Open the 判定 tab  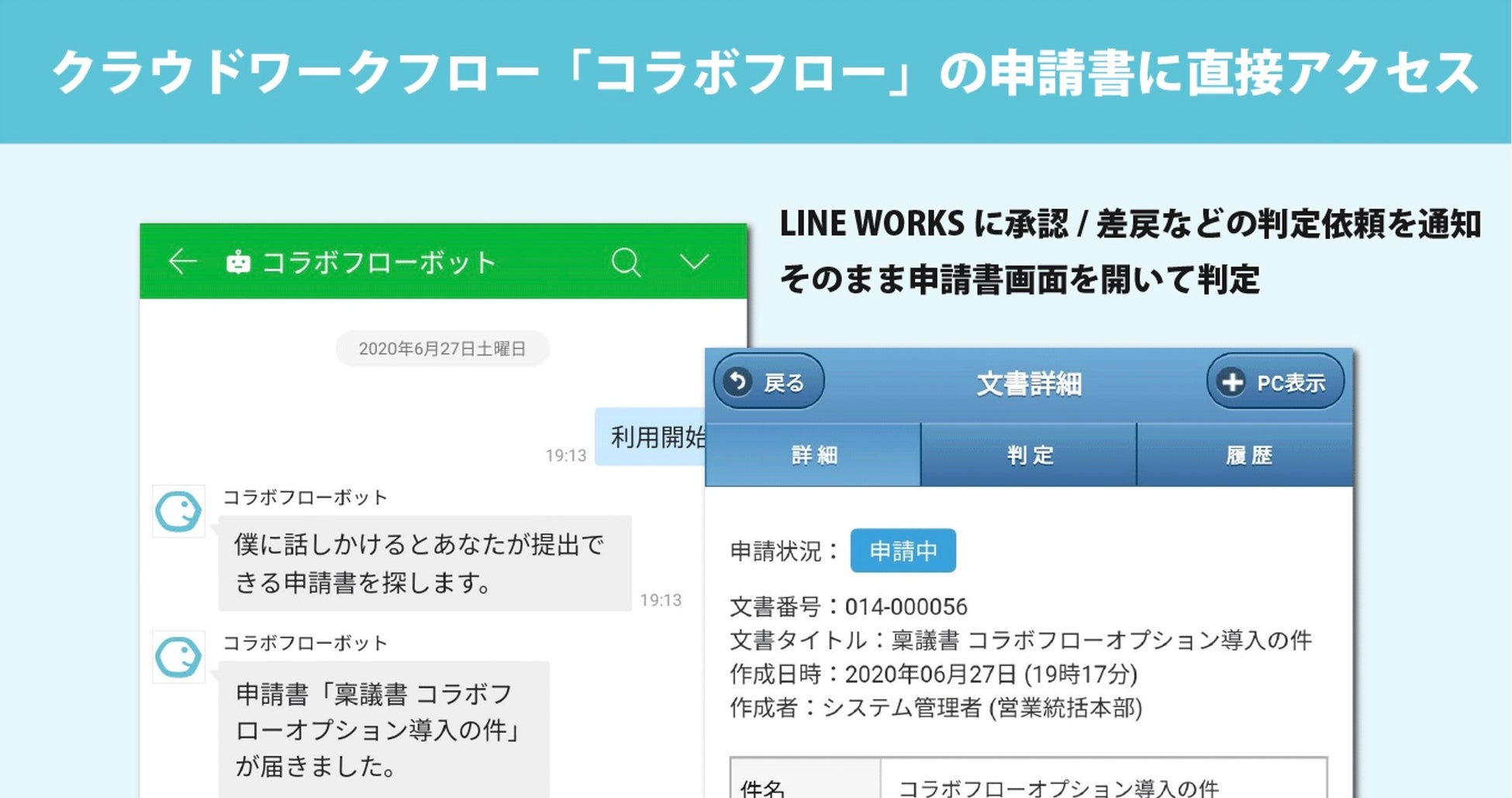coord(1029,455)
